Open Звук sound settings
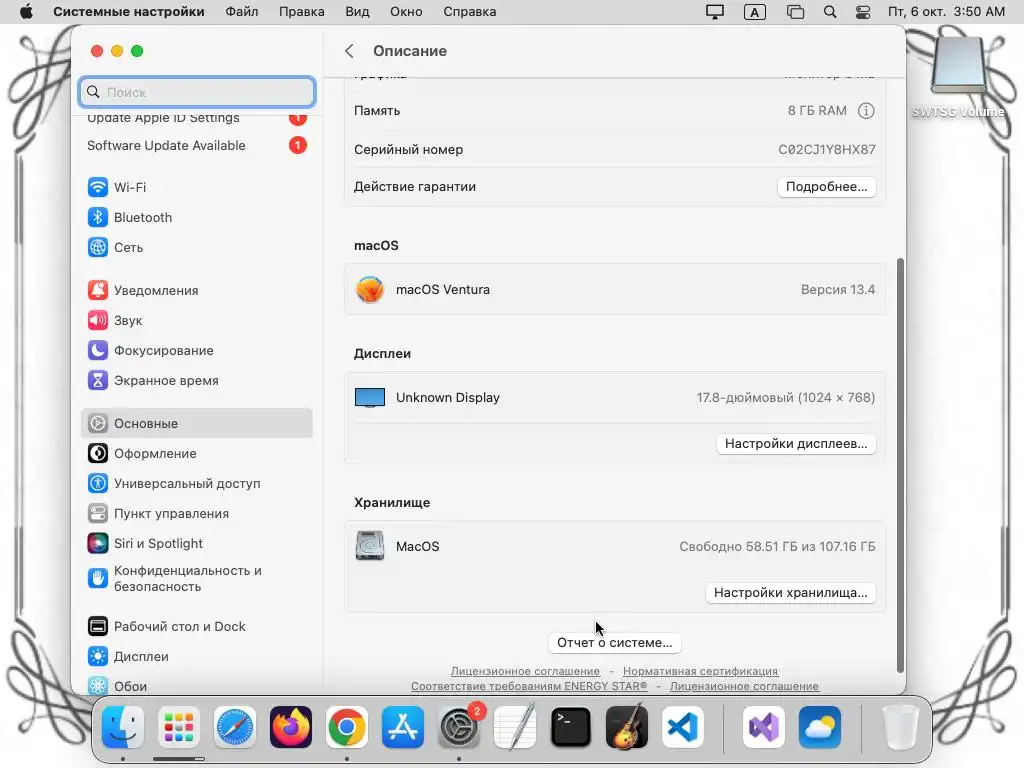 click(197, 321)
